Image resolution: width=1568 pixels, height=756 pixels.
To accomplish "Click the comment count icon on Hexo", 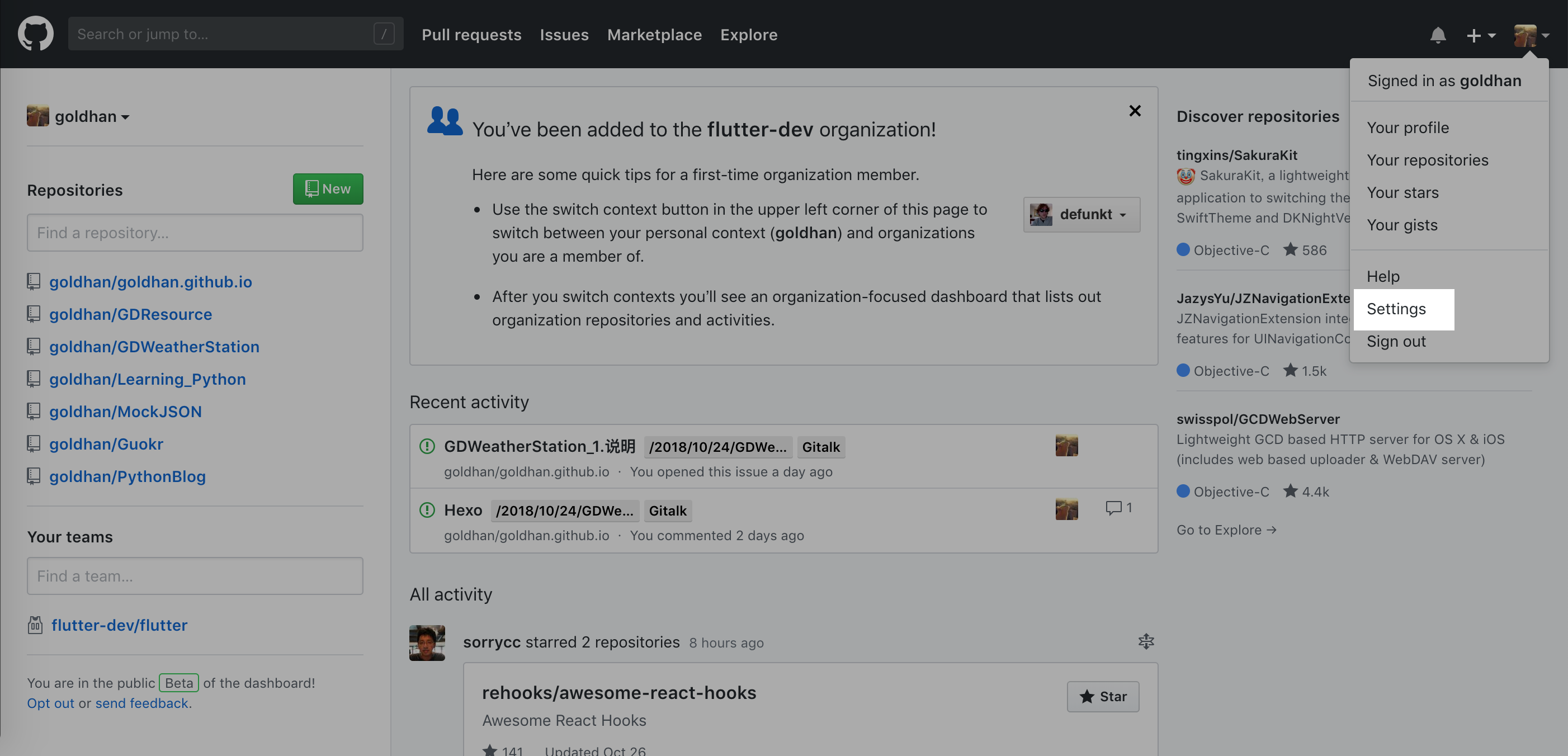I will coord(1118,508).
